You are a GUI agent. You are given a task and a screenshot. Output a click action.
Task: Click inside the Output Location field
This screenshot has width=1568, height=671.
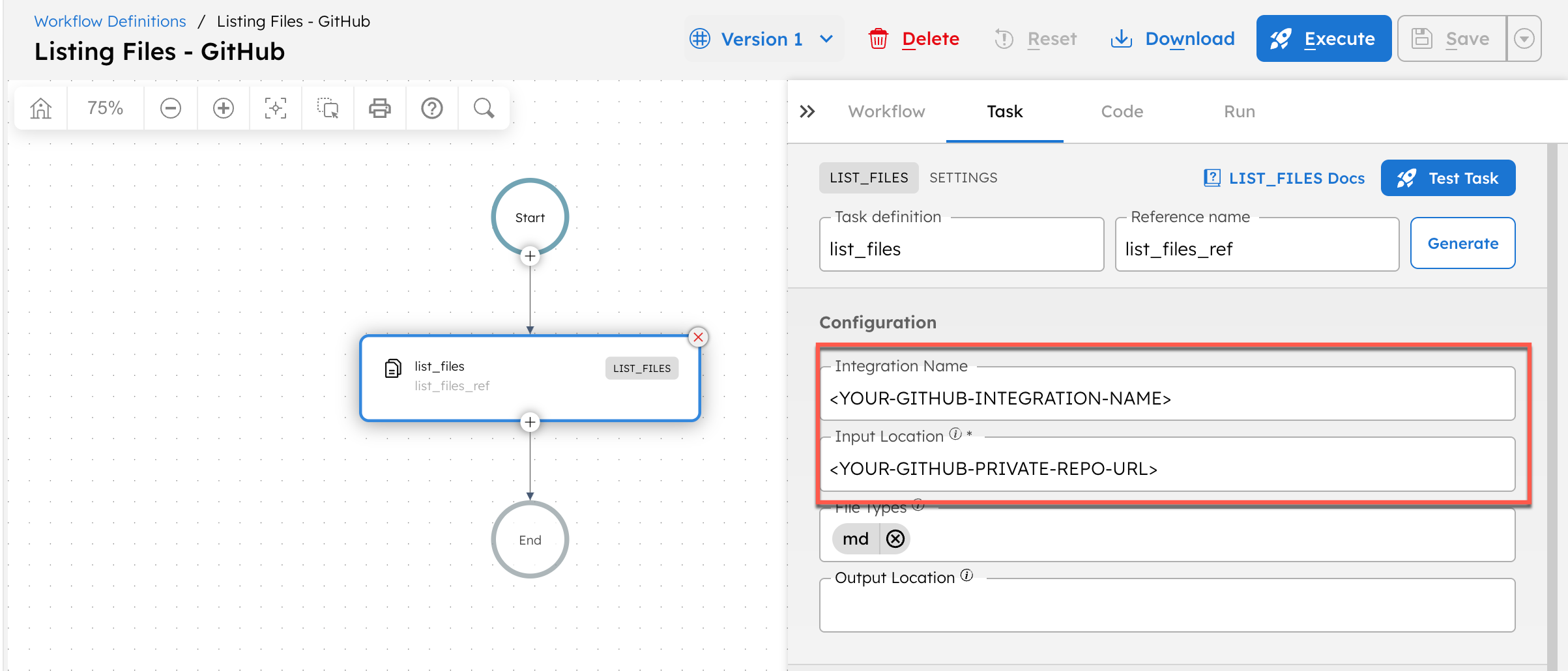click(x=1167, y=607)
